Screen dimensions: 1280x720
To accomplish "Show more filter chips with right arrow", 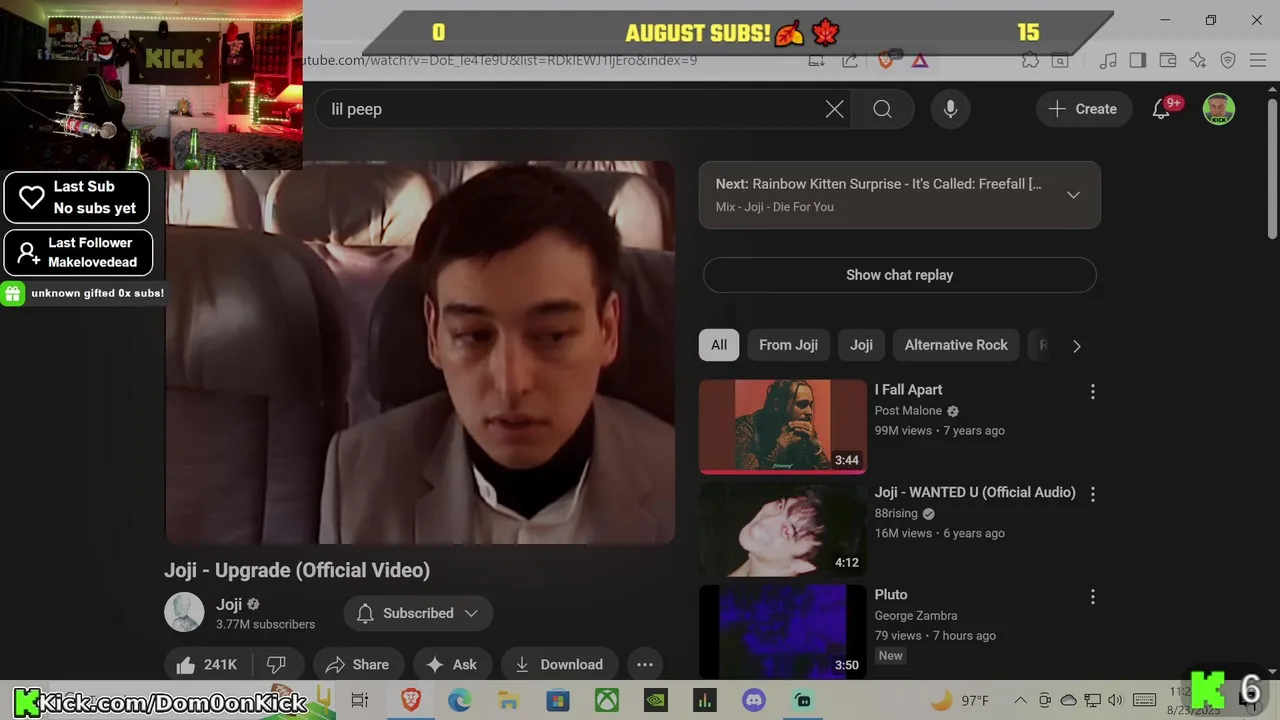I will 1076,346.
